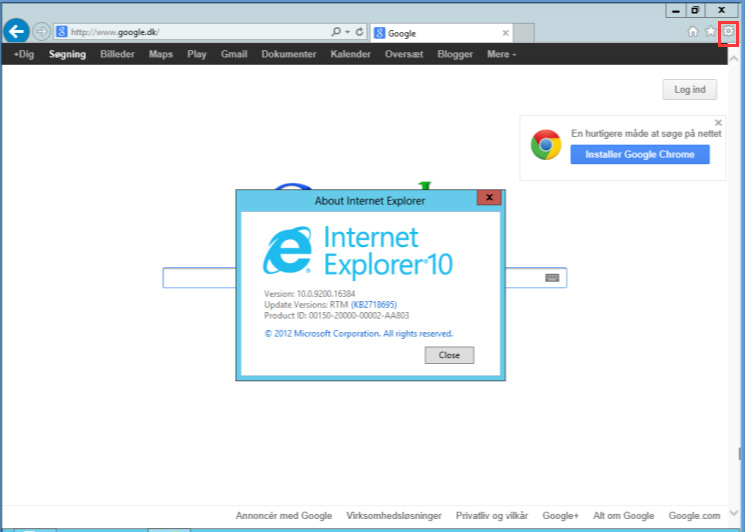Click the scrollbar down arrow

[x=734, y=513]
